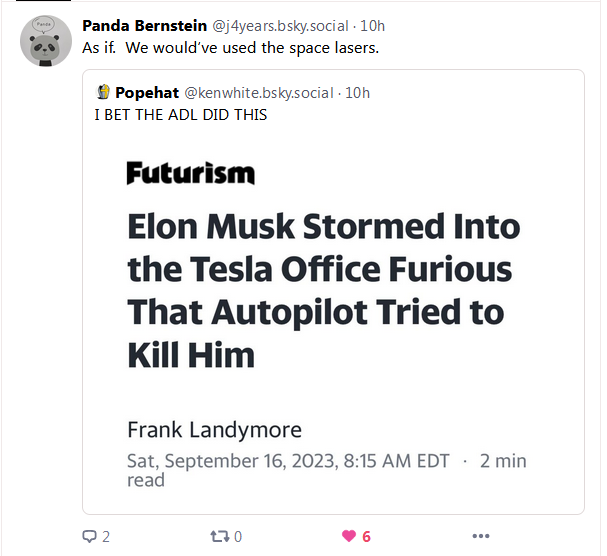Visit @j4years.bsky.social handle

tap(280, 26)
